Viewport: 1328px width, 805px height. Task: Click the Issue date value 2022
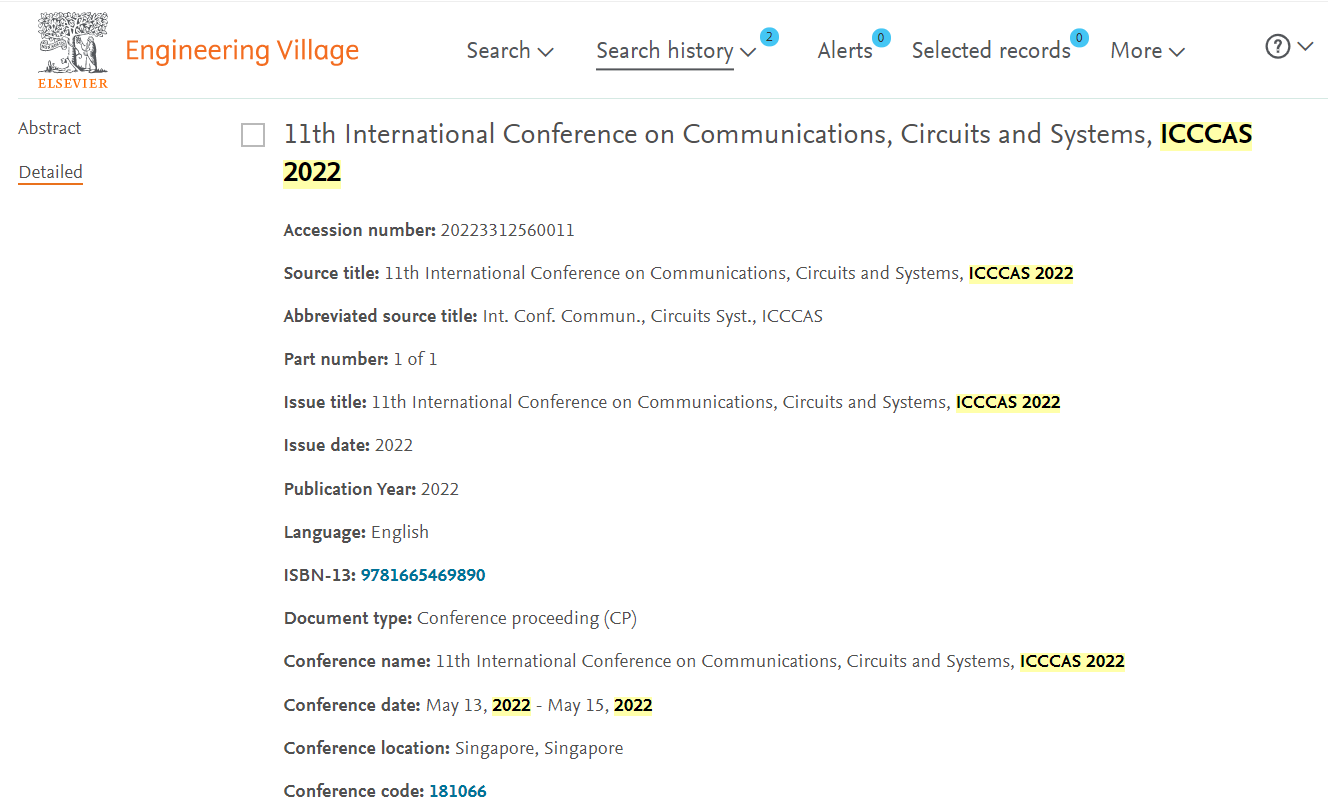pyautogui.click(x=394, y=445)
